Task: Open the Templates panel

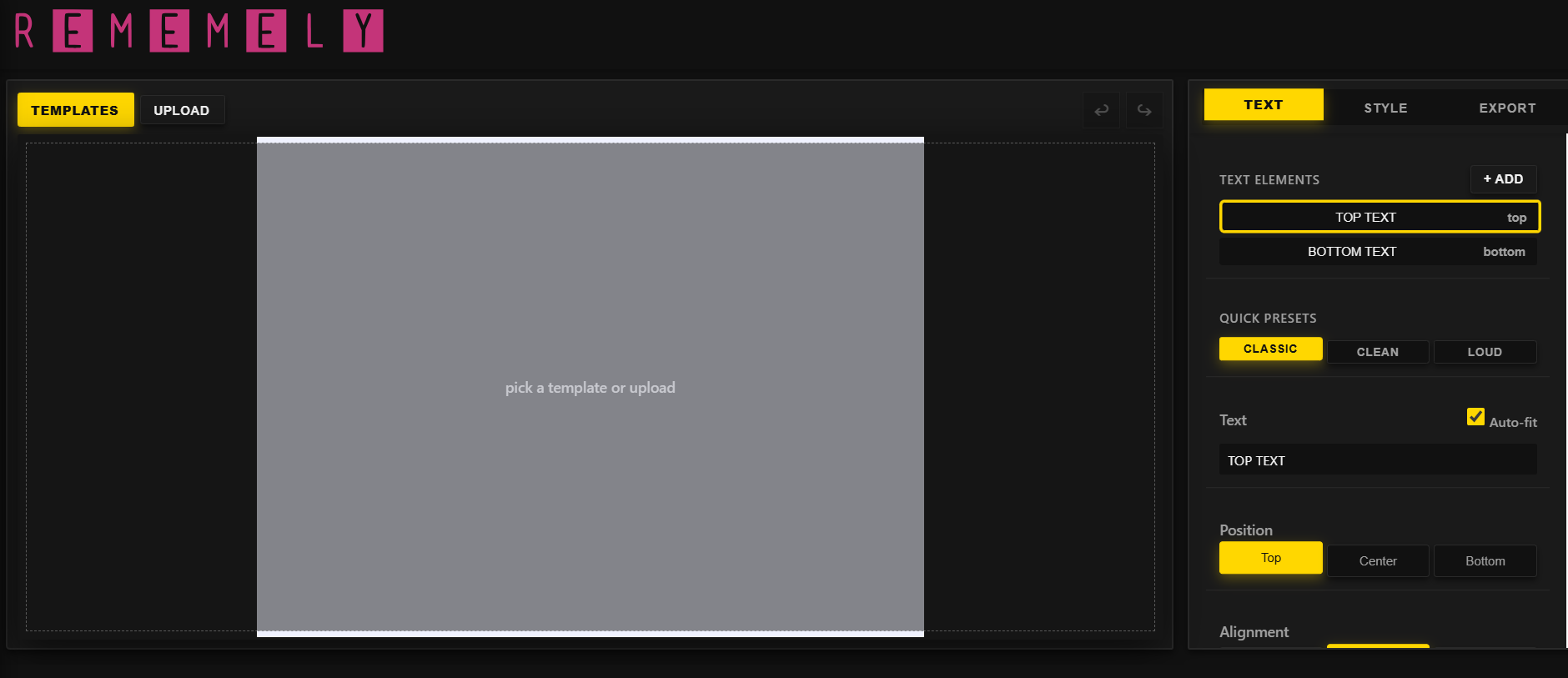Action: tap(75, 110)
